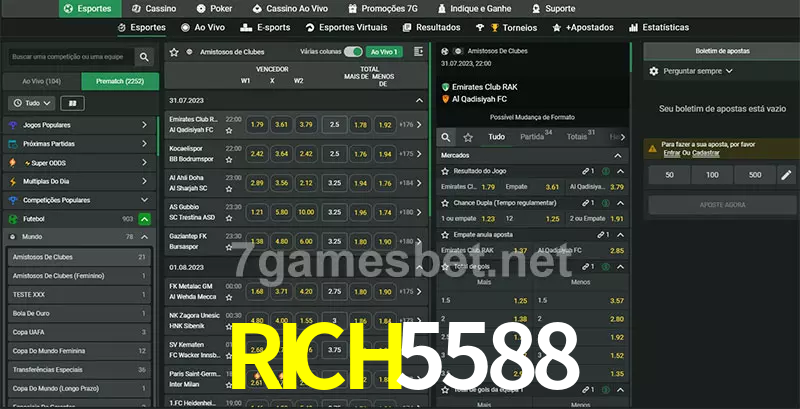Choose the 50 stake preset
The image size is (800, 409).
(x=669, y=175)
